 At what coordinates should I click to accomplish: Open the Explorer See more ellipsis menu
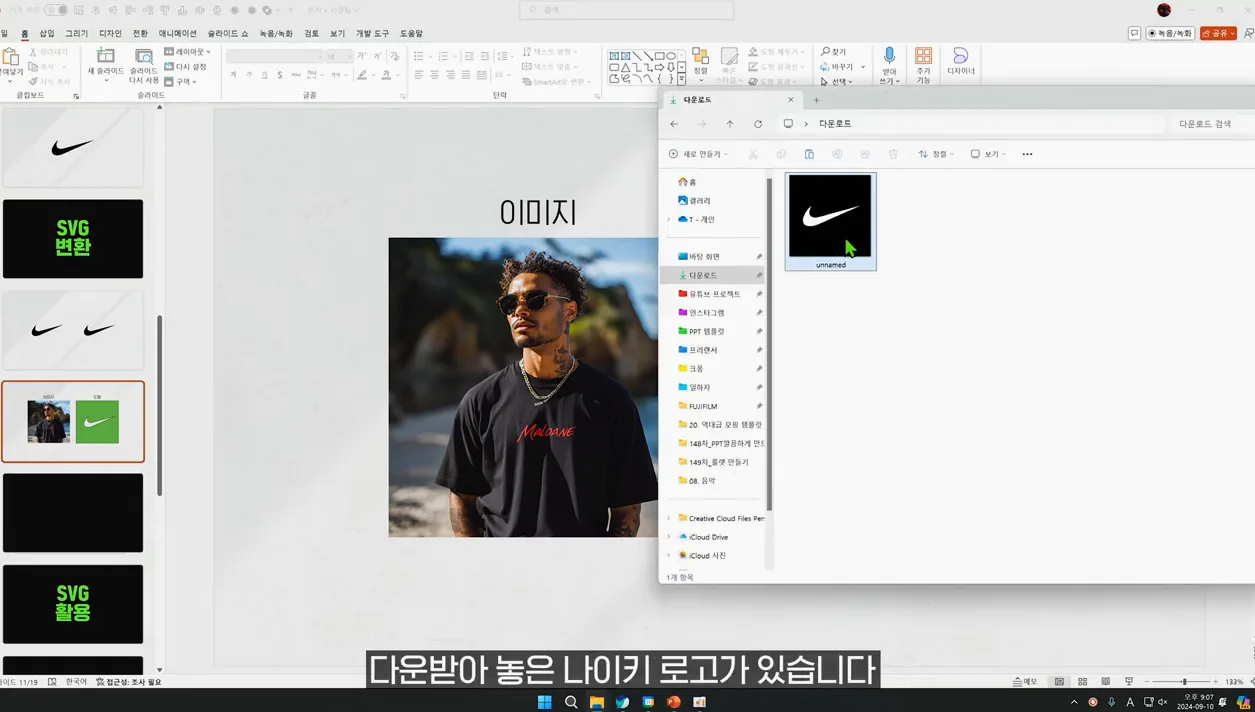(1027, 154)
